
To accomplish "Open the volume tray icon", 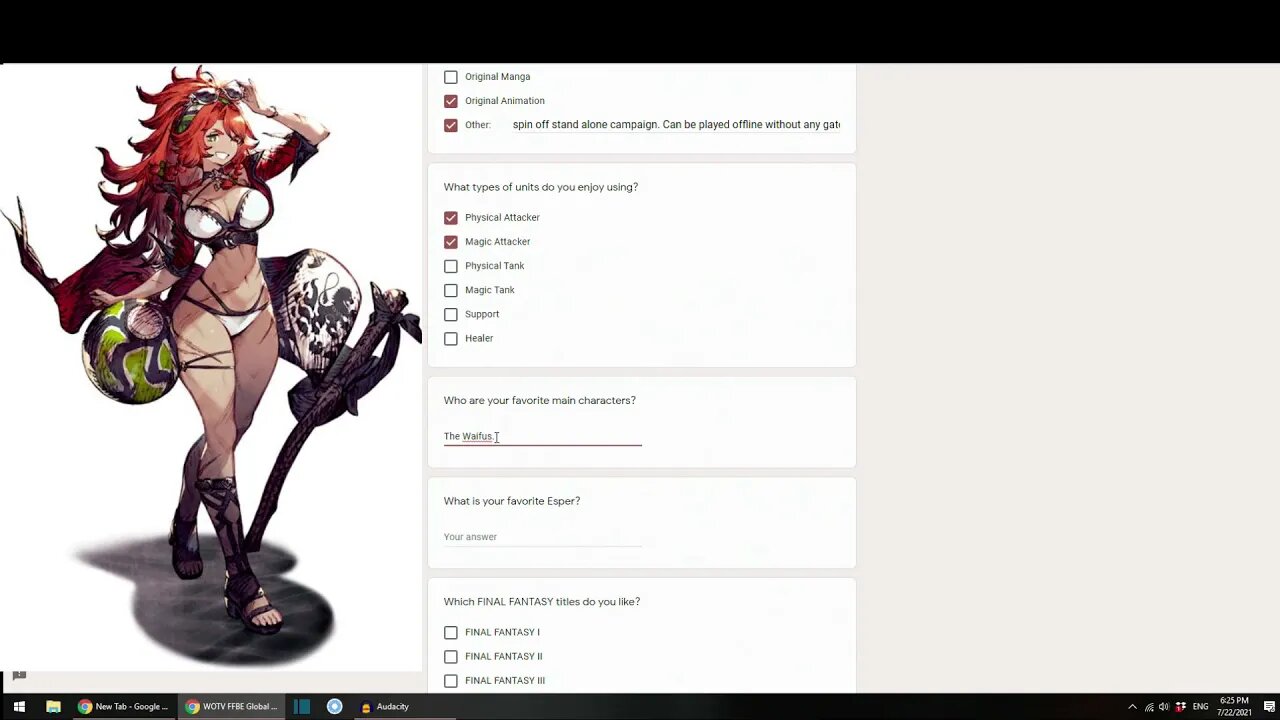I will 1165,707.
